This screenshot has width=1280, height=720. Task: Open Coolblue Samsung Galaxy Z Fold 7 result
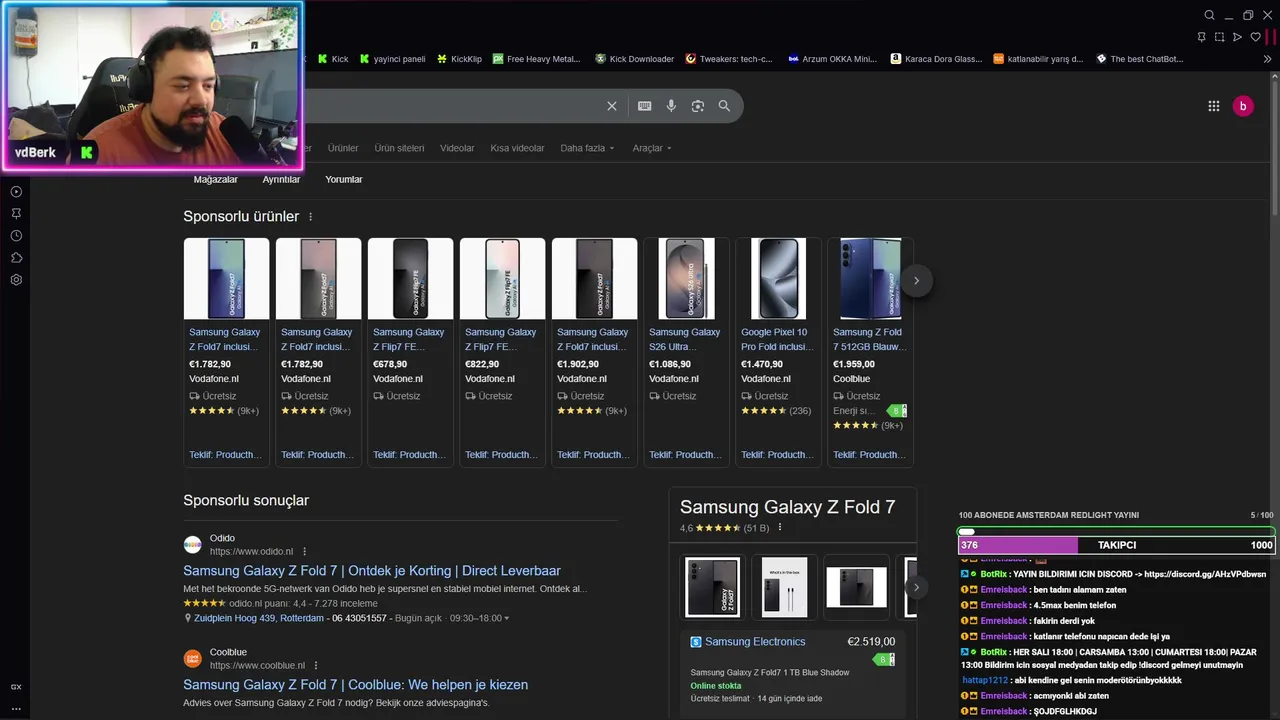(x=355, y=685)
